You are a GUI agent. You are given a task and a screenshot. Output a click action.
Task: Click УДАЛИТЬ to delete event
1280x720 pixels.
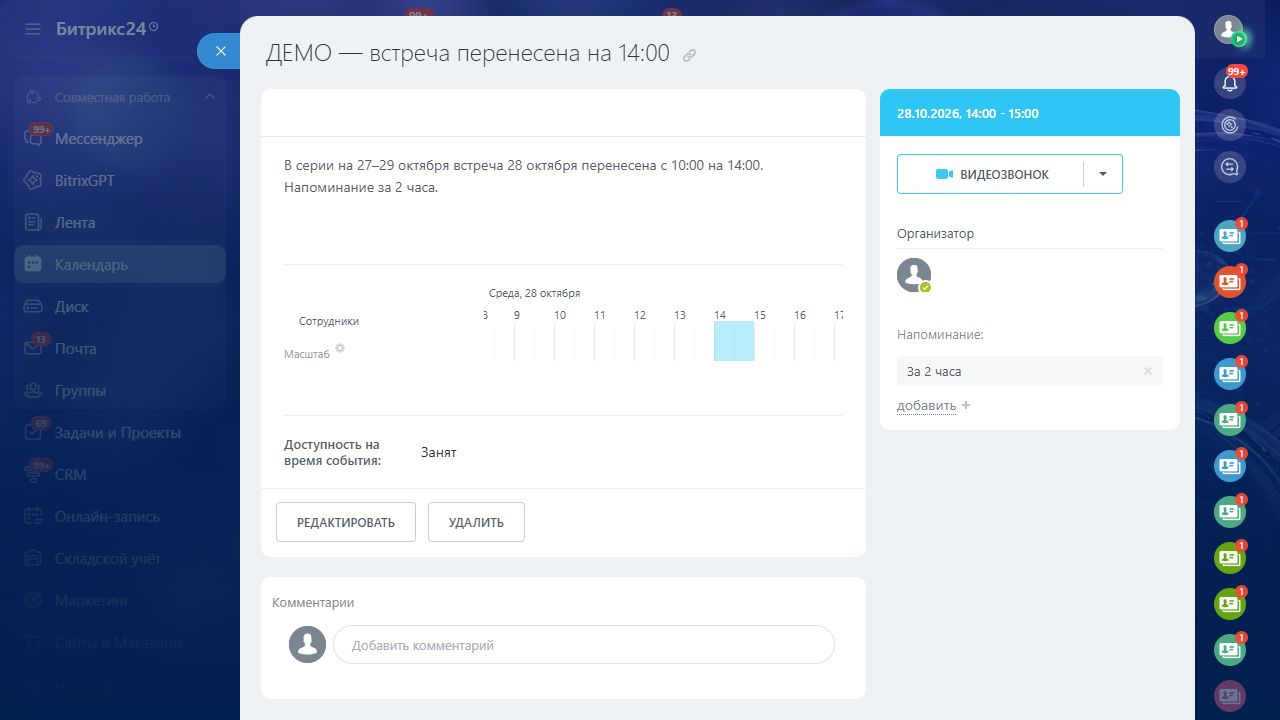pos(476,522)
